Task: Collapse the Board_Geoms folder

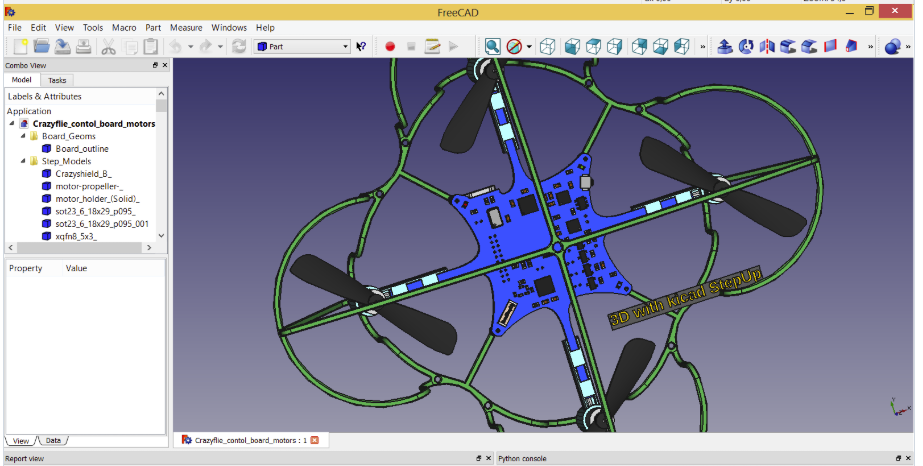Action: (23, 136)
